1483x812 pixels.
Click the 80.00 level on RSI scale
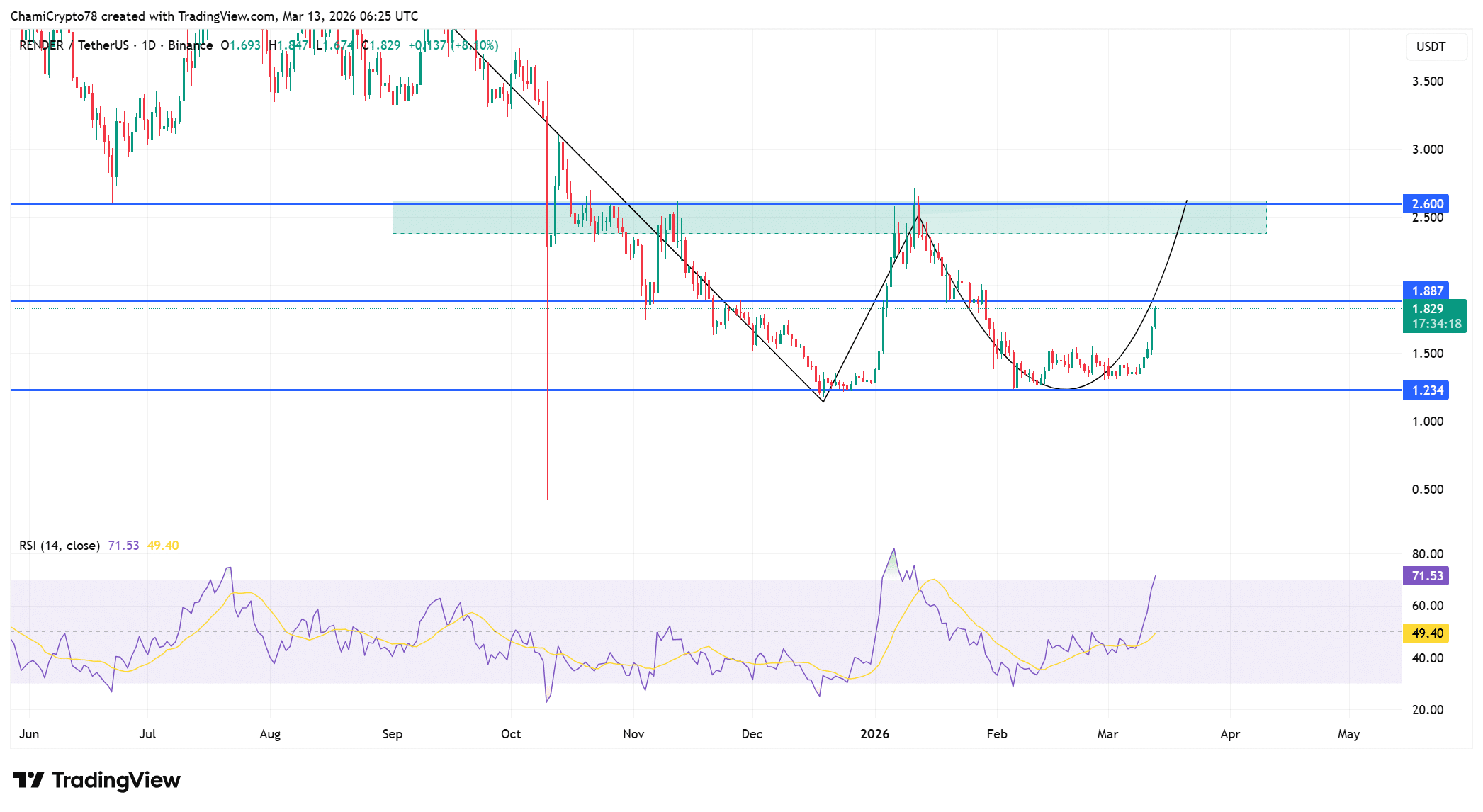[x=1427, y=554]
